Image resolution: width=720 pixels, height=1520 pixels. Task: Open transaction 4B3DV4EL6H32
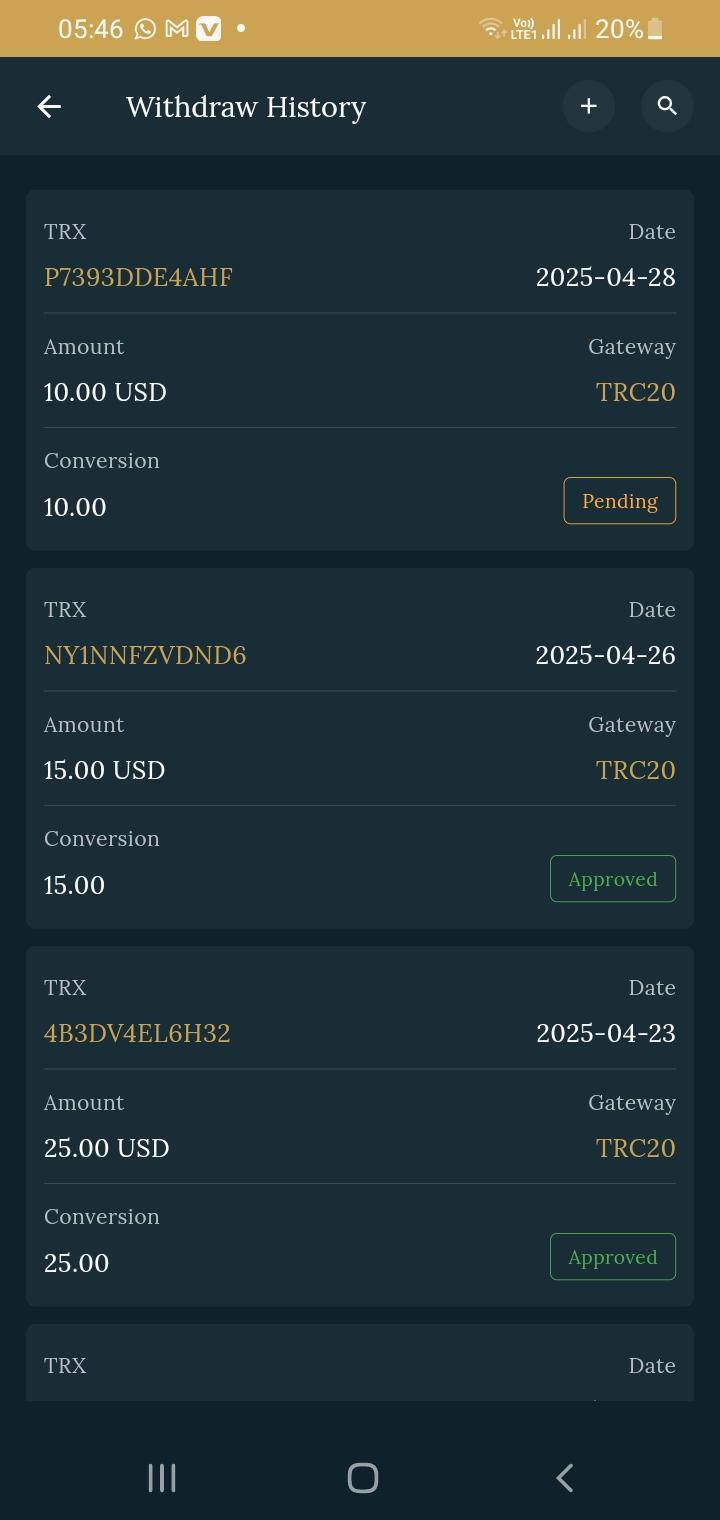(137, 1033)
